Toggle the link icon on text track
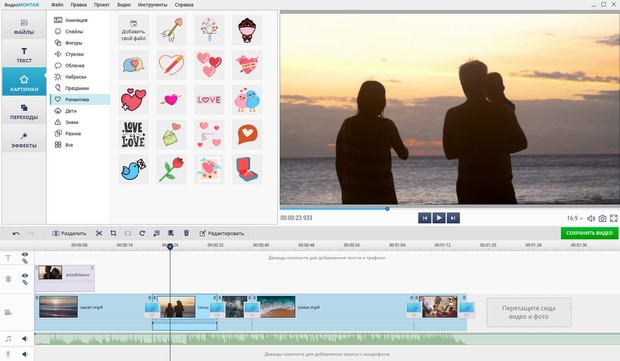Image resolution: width=620 pixels, height=361 pixels. click(x=25, y=261)
